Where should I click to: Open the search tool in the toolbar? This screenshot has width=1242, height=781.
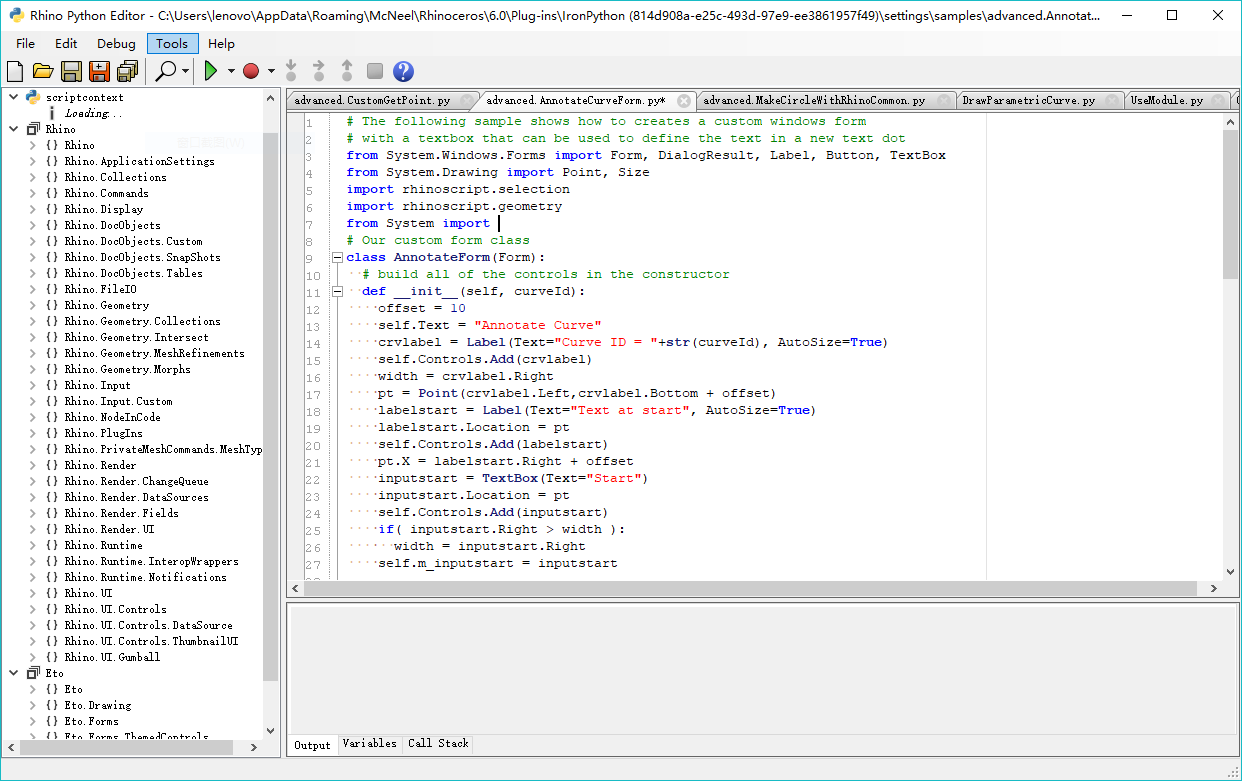click(x=168, y=71)
